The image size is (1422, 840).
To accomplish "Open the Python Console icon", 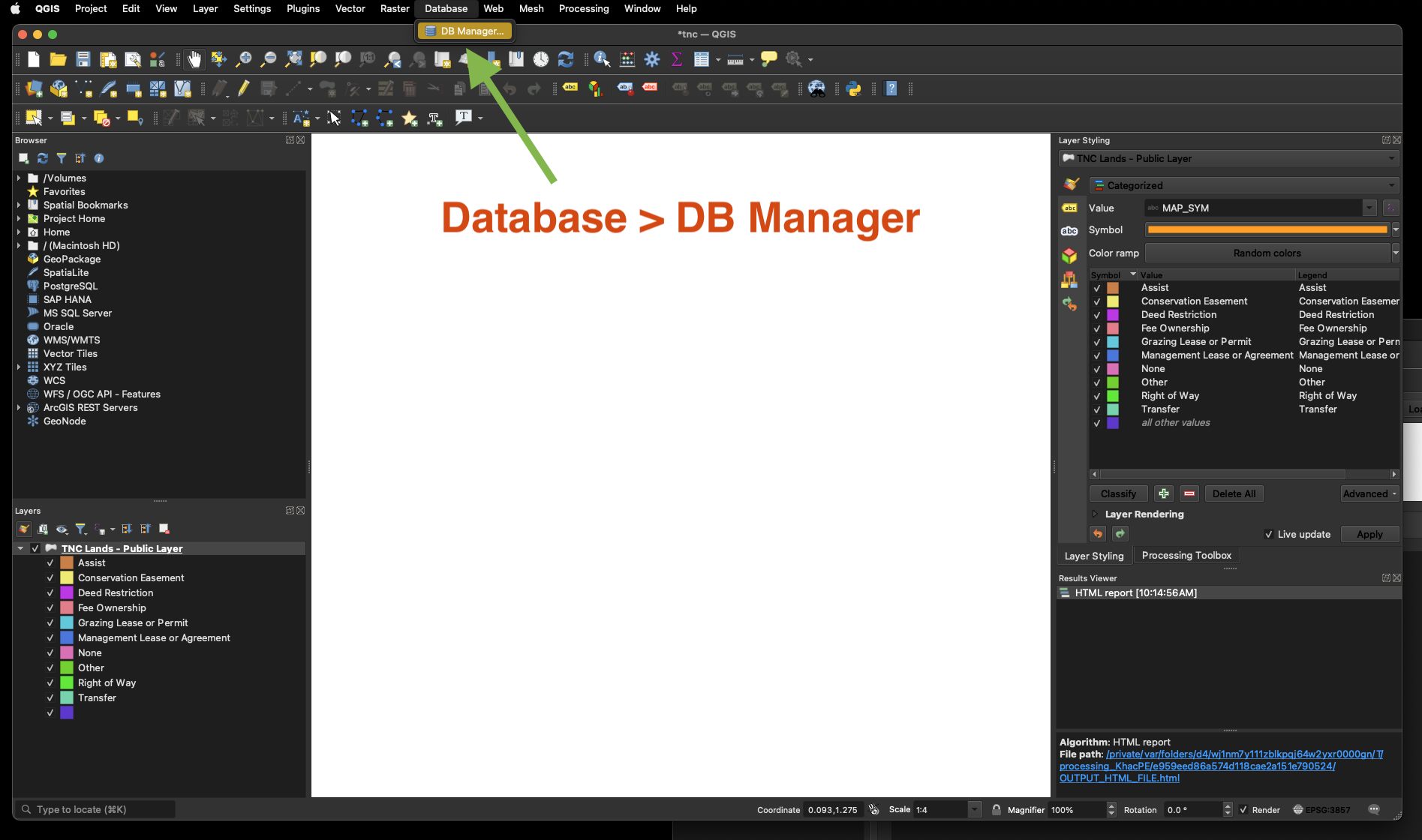I will coord(853,88).
